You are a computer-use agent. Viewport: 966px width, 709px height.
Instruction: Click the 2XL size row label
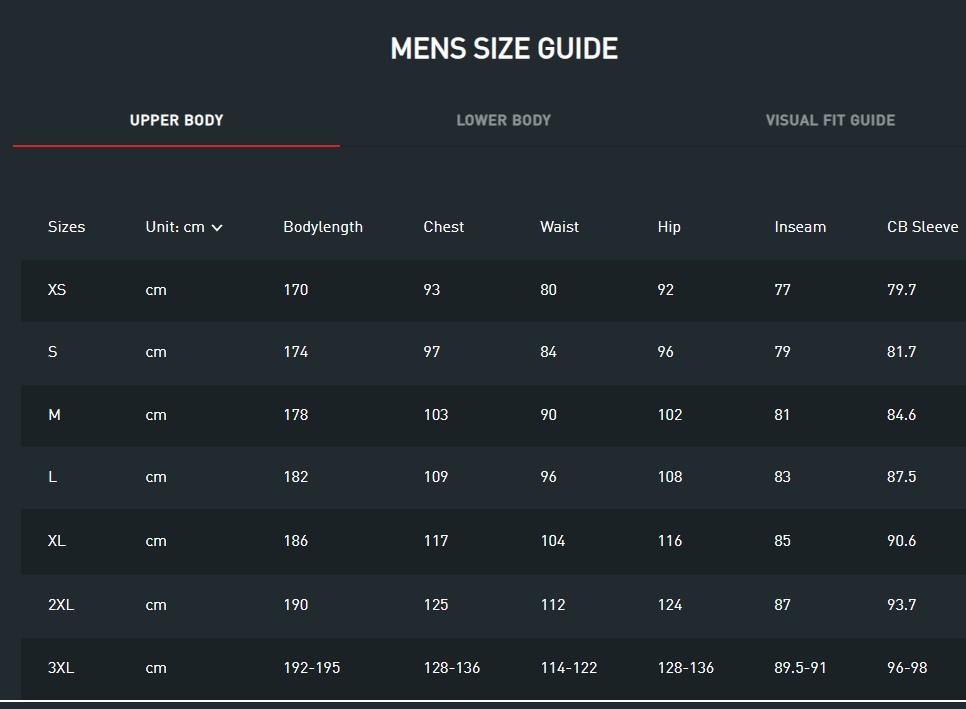(x=61, y=605)
